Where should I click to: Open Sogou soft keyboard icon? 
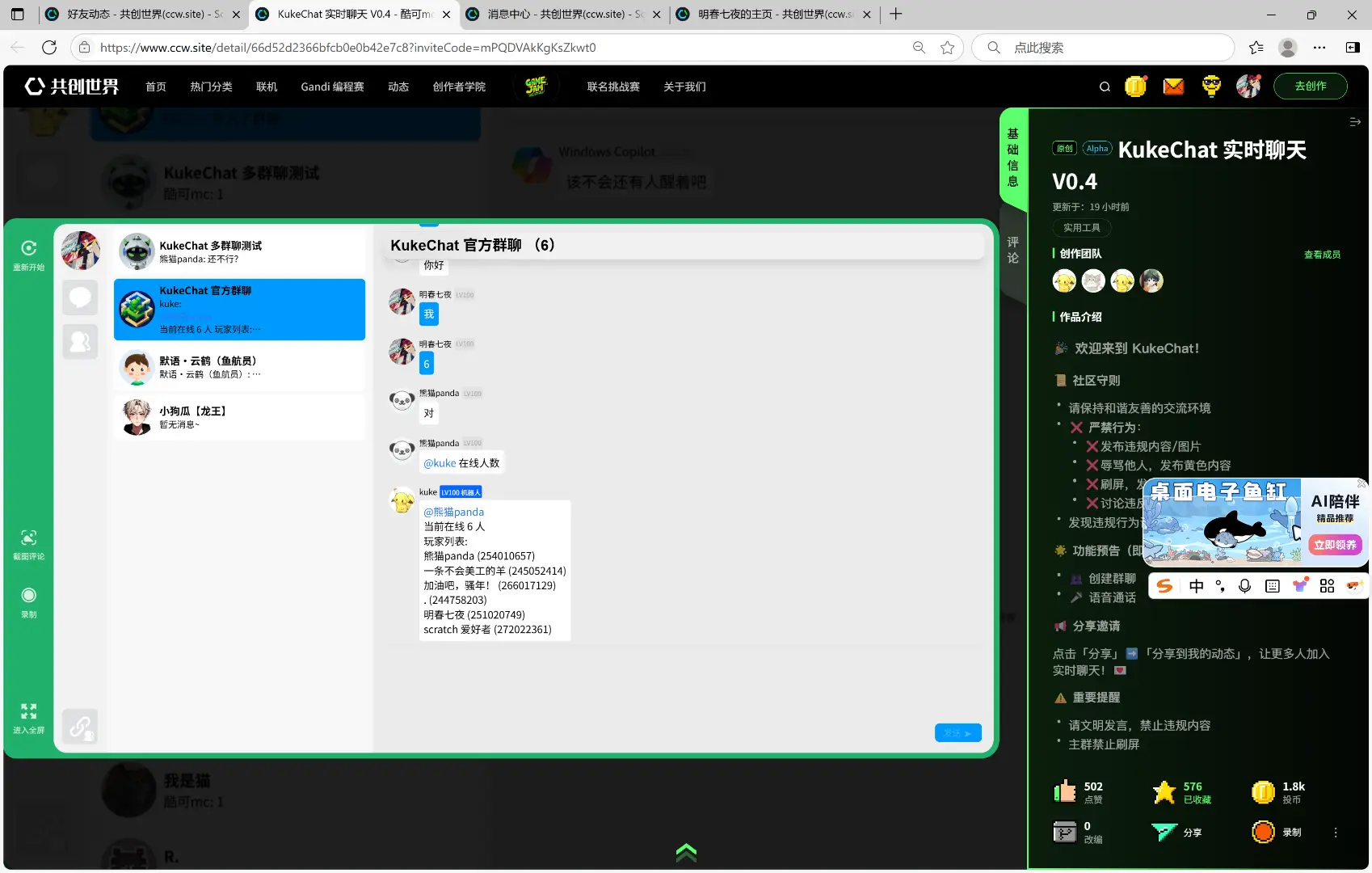coord(1273,587)
